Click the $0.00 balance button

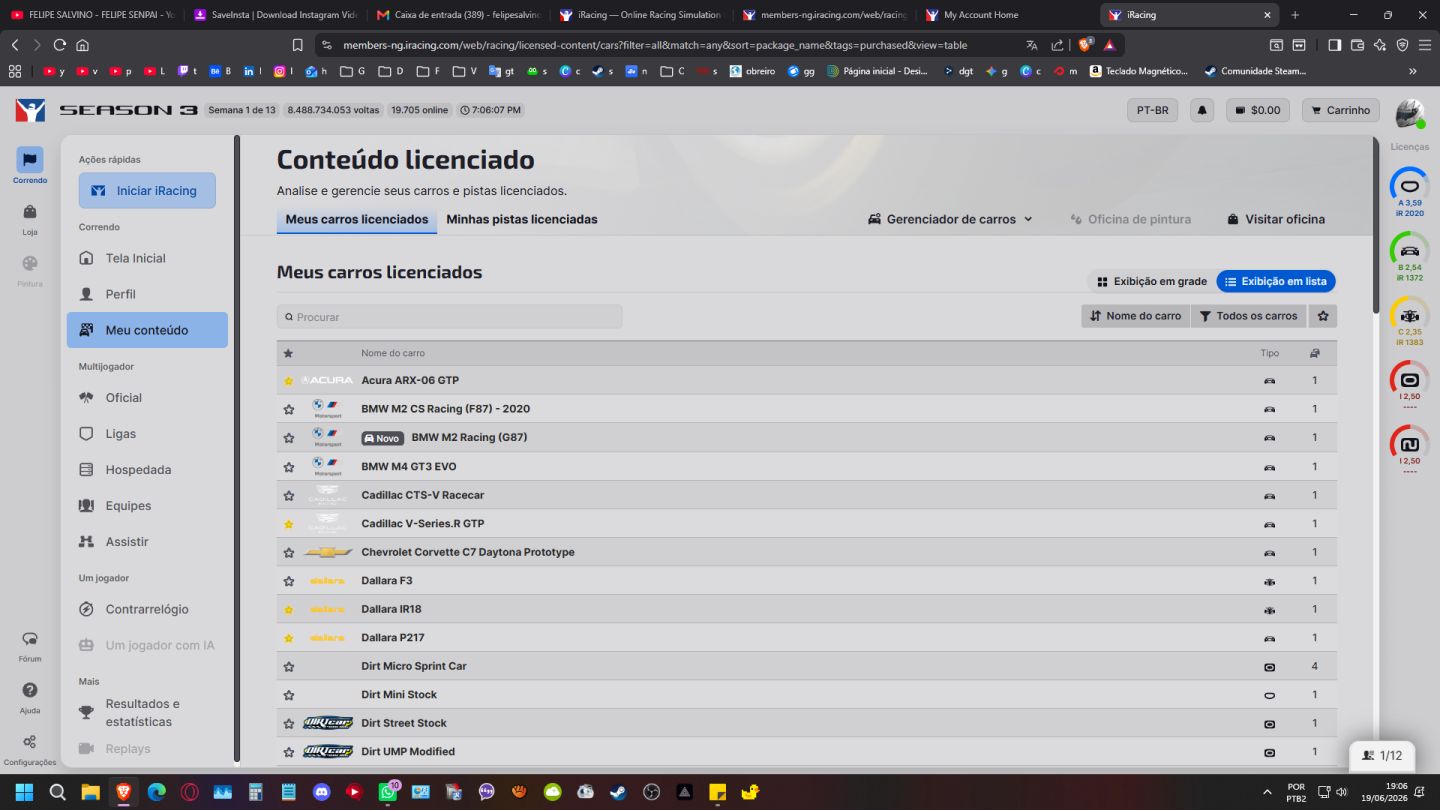[x=1258, y=110]
